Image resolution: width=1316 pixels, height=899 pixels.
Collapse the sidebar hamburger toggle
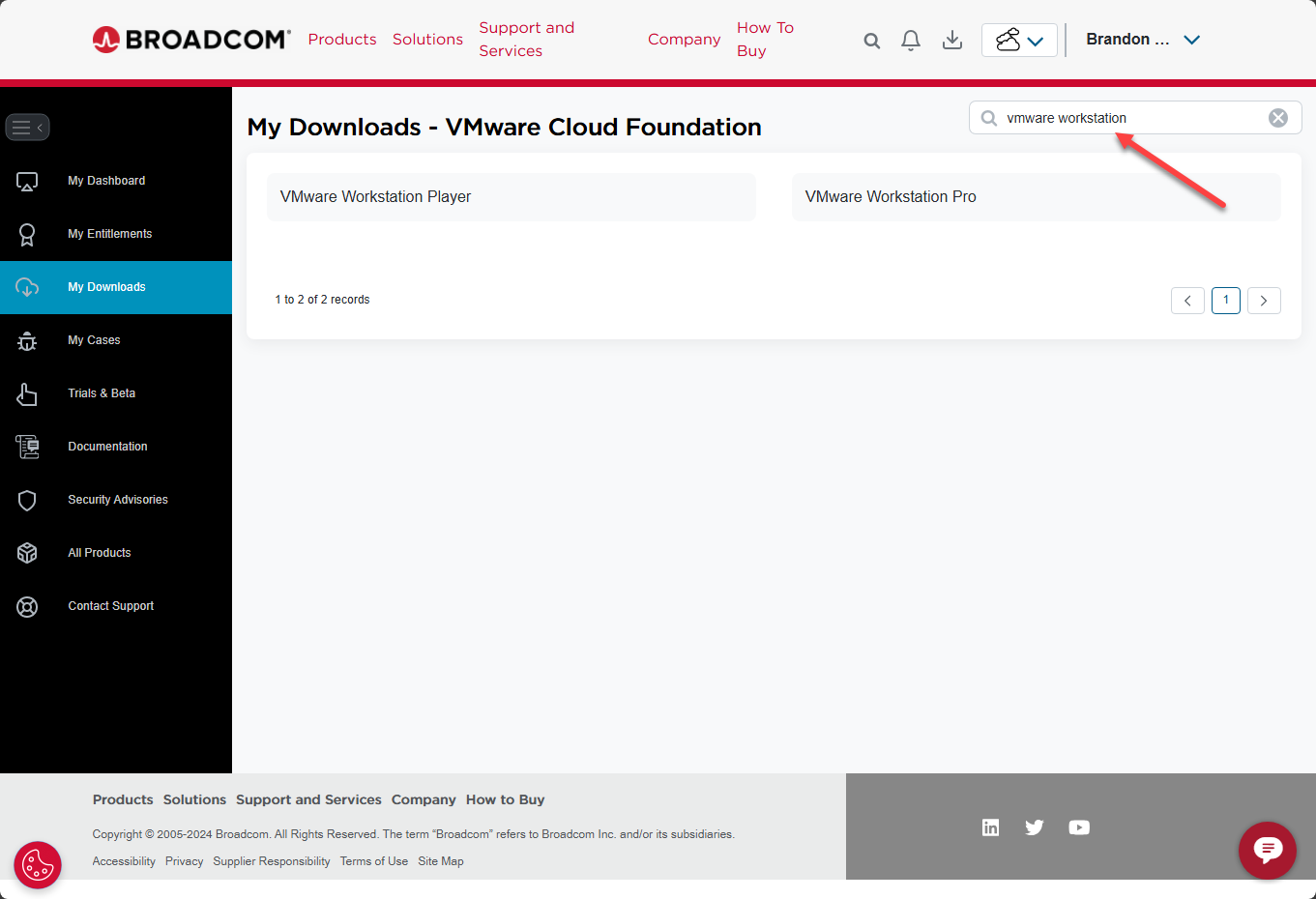(27, 127)
